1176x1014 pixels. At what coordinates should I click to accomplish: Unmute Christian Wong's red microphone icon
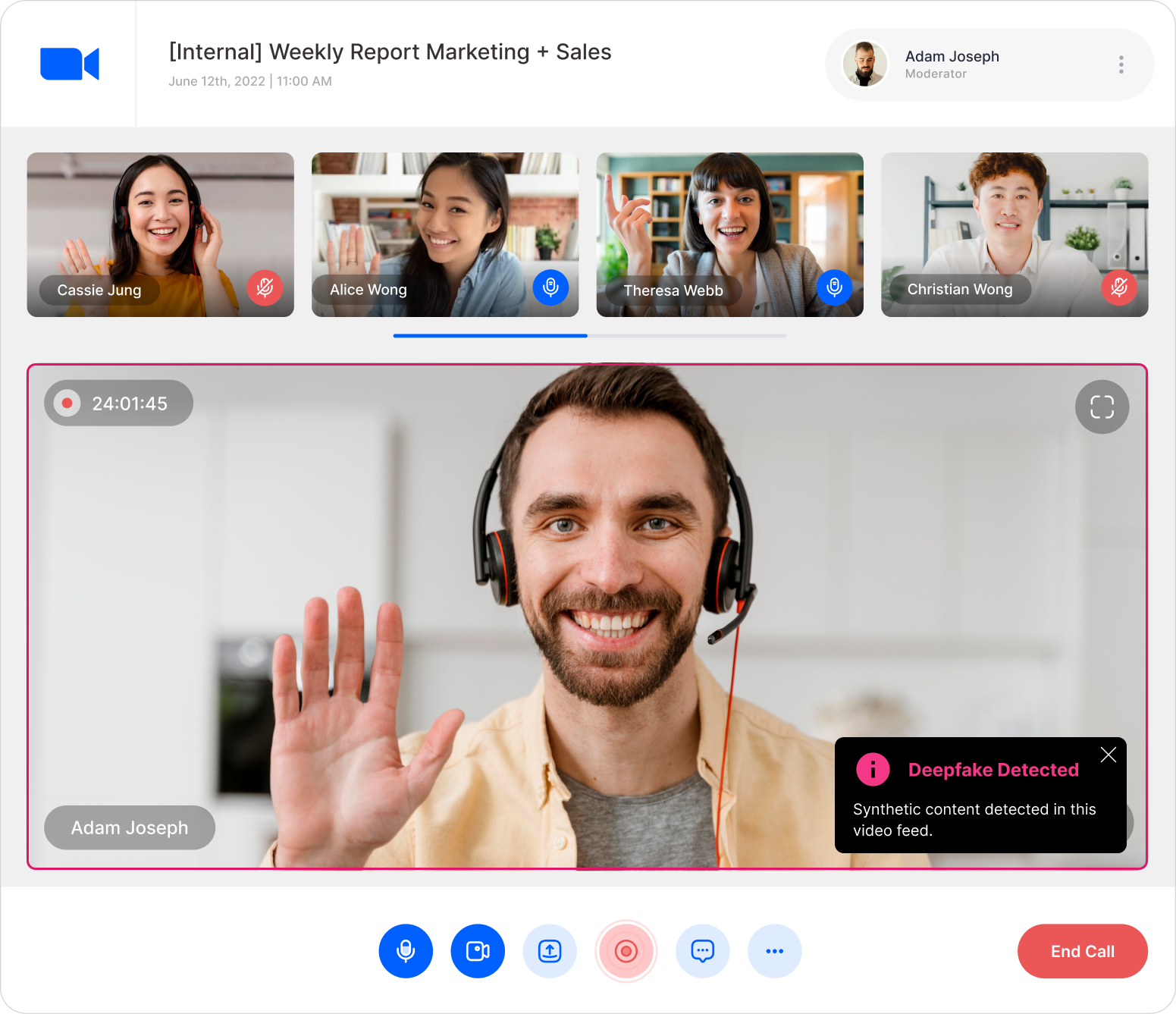pos(1119,287)
